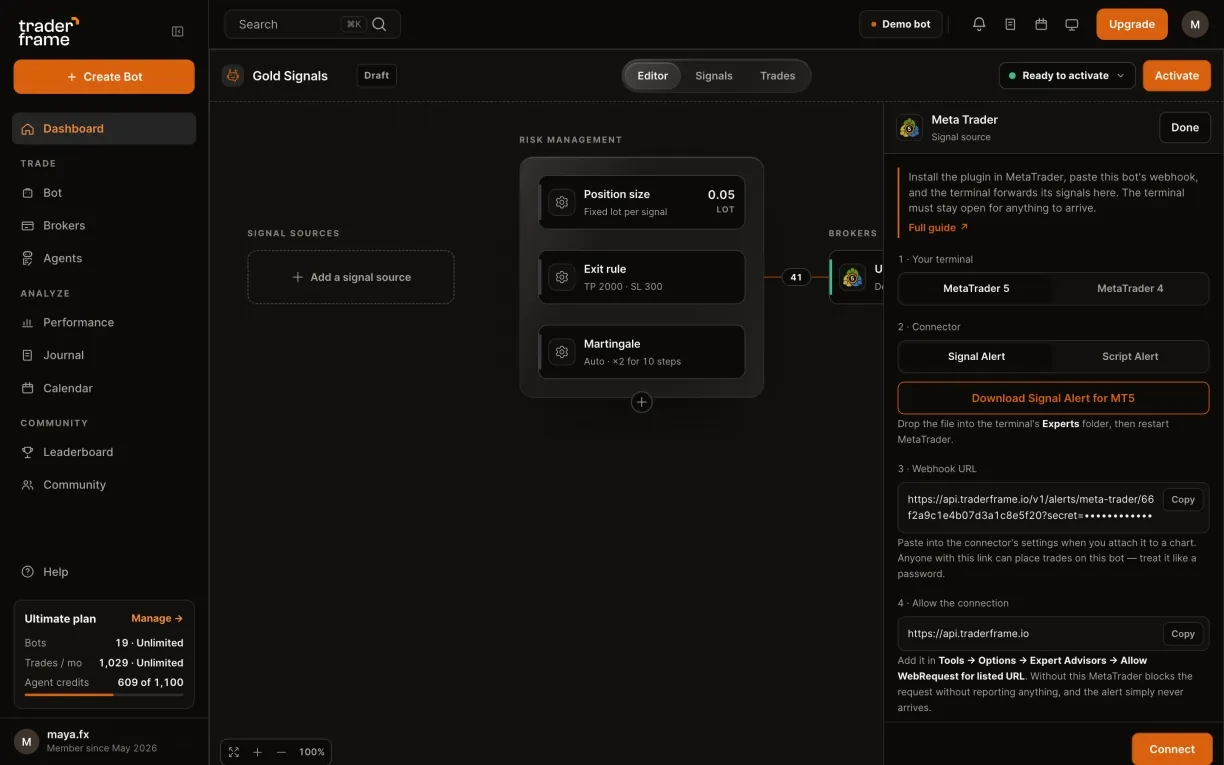Open the maya.fx account menu
The height and width of the screenshot is (765, 1224).
pos(104,741)
